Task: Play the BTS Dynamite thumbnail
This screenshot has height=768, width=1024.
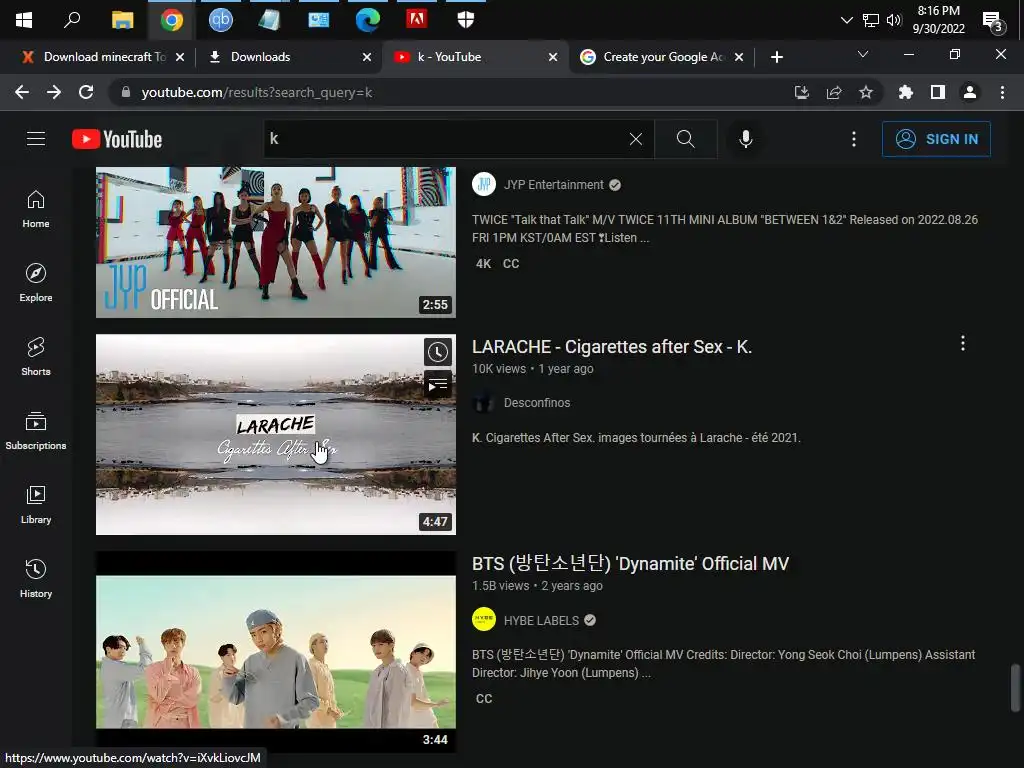Action: pyautogui.click(x=276, y=652)
